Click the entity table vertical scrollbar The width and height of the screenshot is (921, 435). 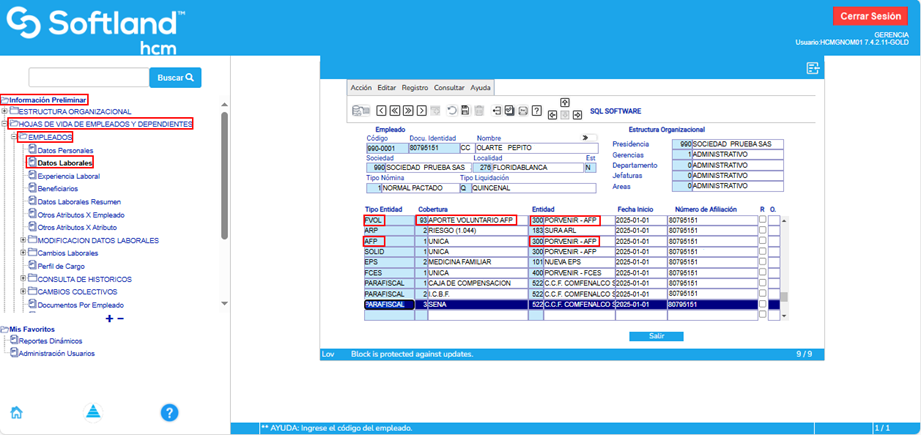(784, 262)
